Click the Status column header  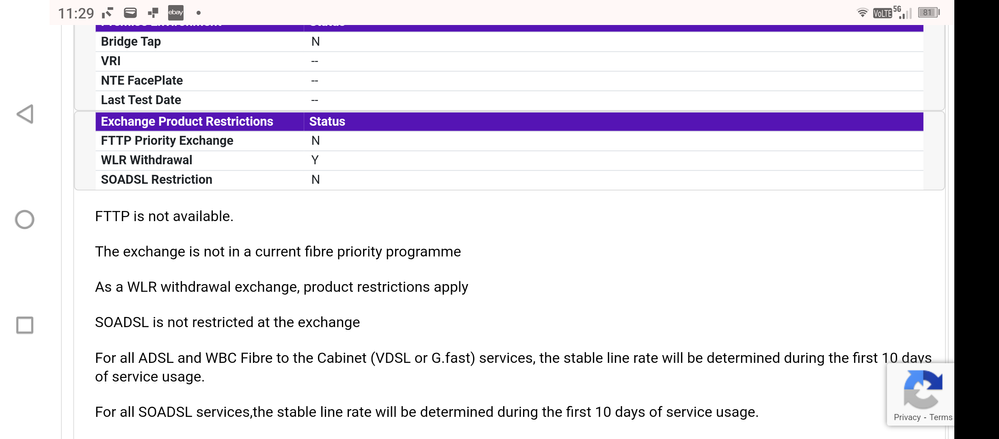[x=327, y=121]
